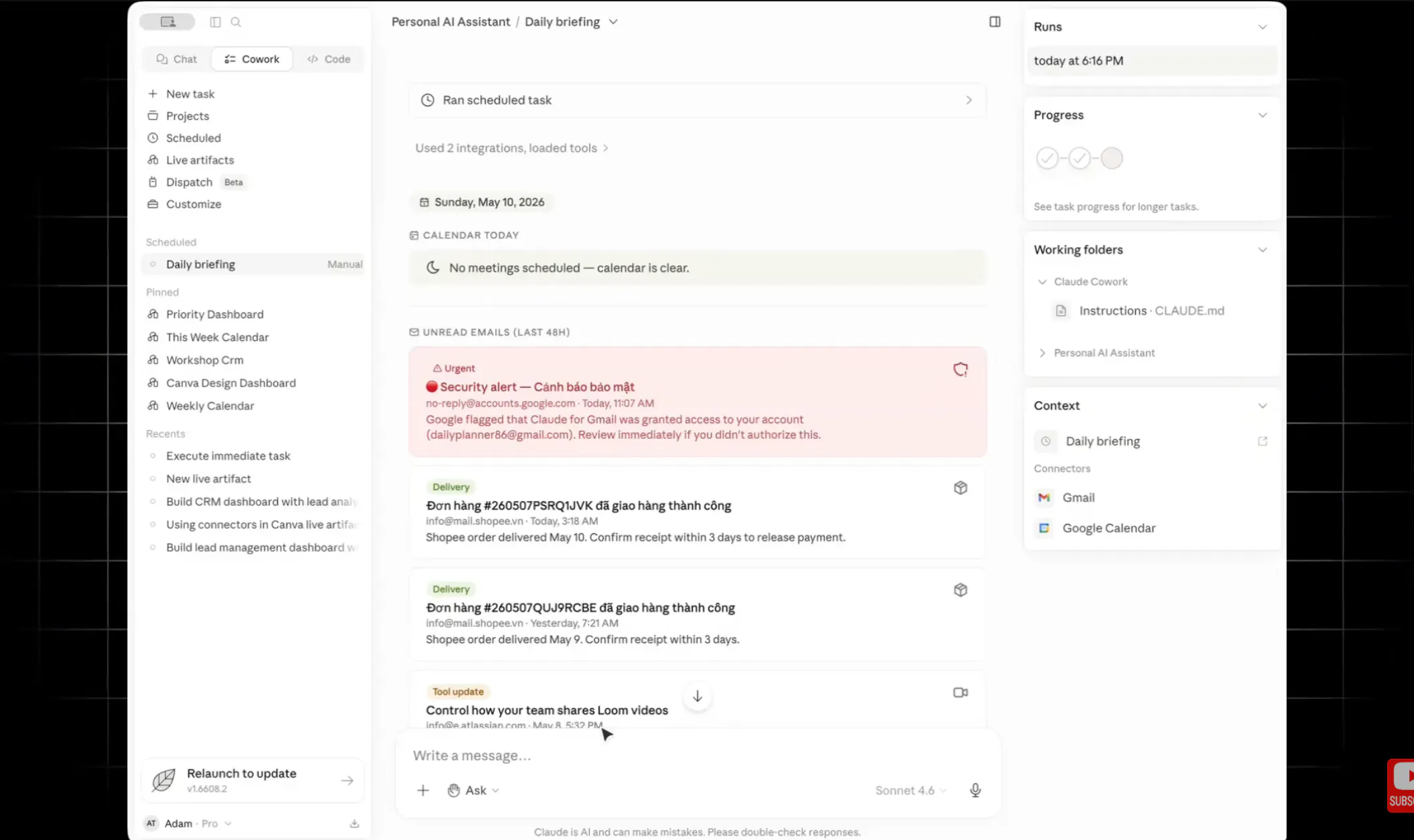This screenshot has width=1414, height=840.
Task: Click package icon on order #260507QUJ9RCBE
Action: (x=960, y=590)
